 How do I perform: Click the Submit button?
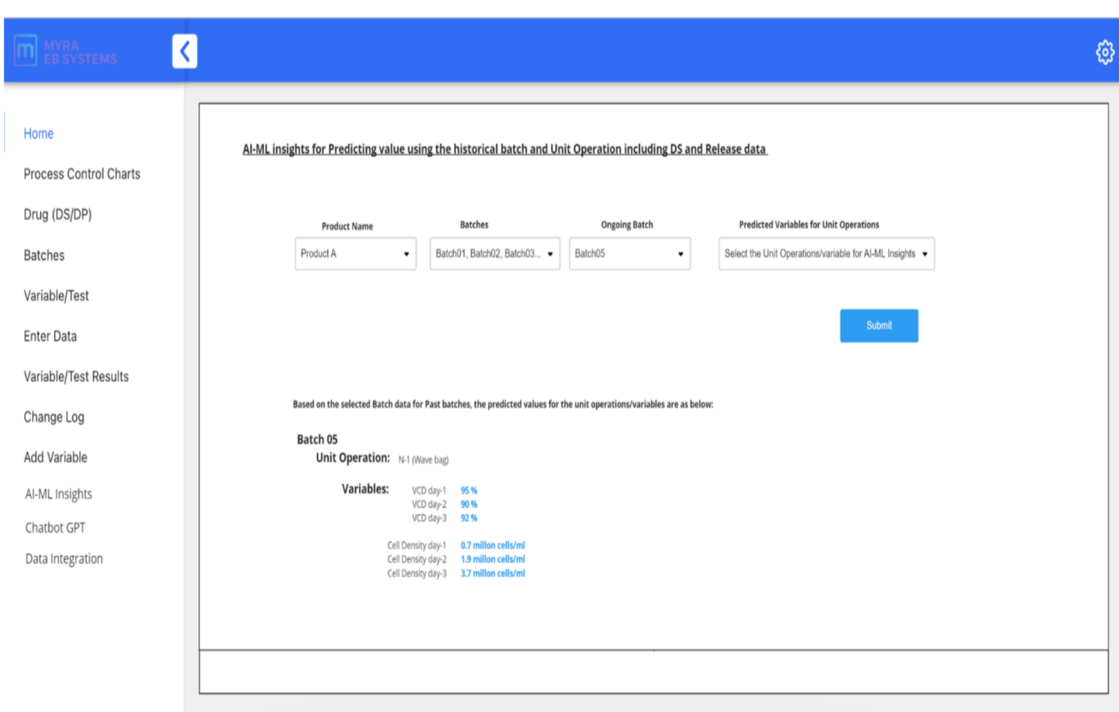pyautogui.click(x=879, y=325)
